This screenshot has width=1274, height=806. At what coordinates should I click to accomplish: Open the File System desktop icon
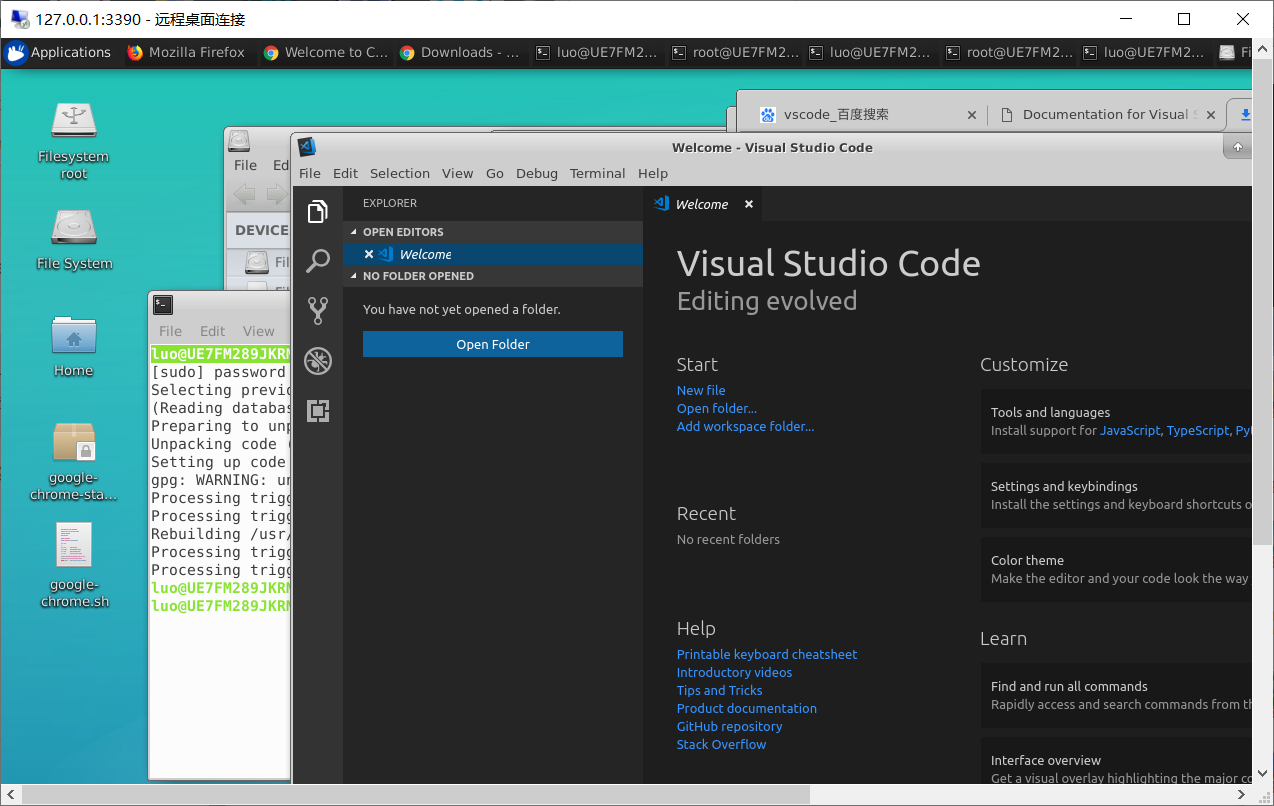click(x=74, y=239)
